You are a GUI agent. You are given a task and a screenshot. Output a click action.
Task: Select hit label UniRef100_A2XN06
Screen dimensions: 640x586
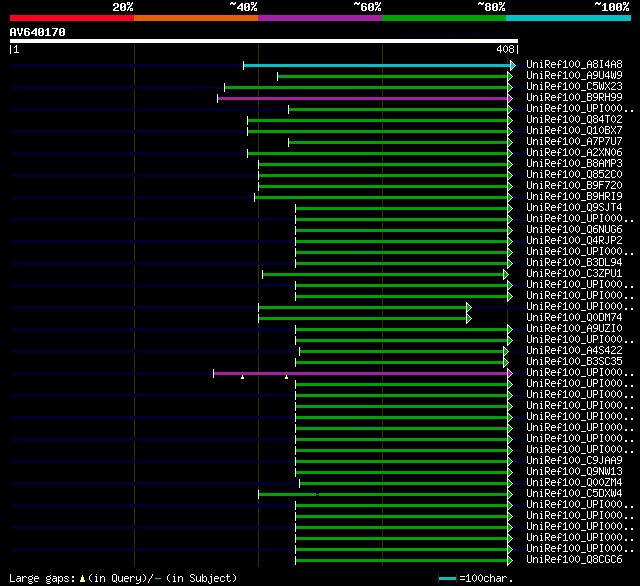tap(574, 153)
